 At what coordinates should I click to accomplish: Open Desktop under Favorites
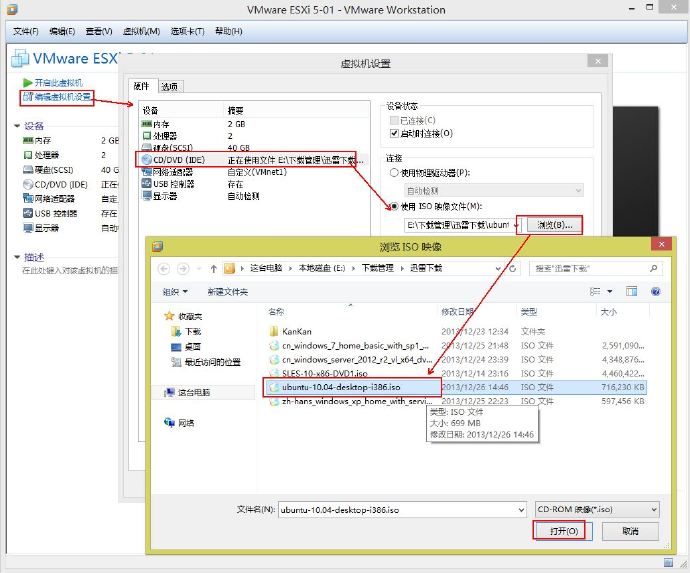click(186, 347)
